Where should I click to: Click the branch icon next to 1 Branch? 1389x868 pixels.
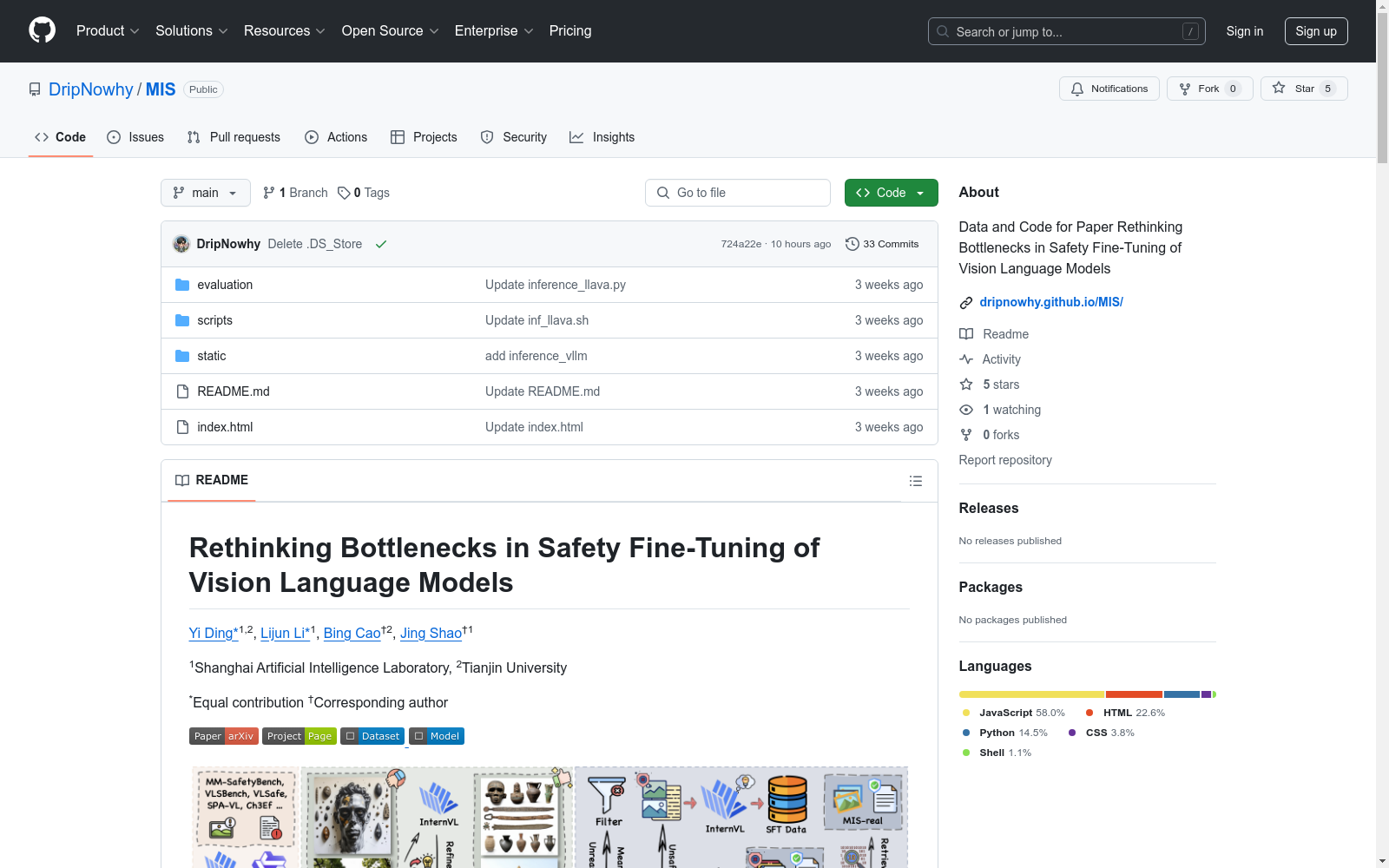tap(269, 193)
